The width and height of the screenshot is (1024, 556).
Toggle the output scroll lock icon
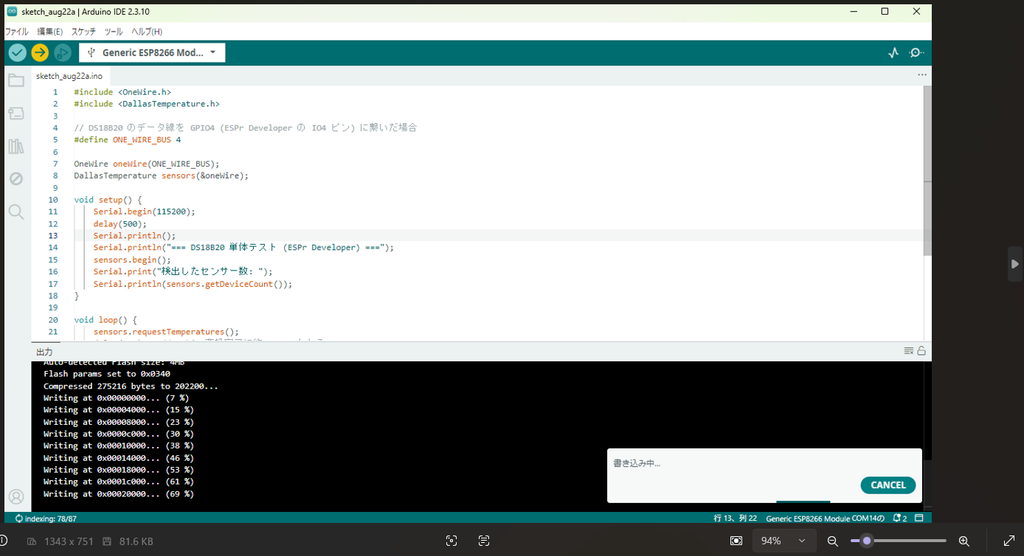click(921, 351)
